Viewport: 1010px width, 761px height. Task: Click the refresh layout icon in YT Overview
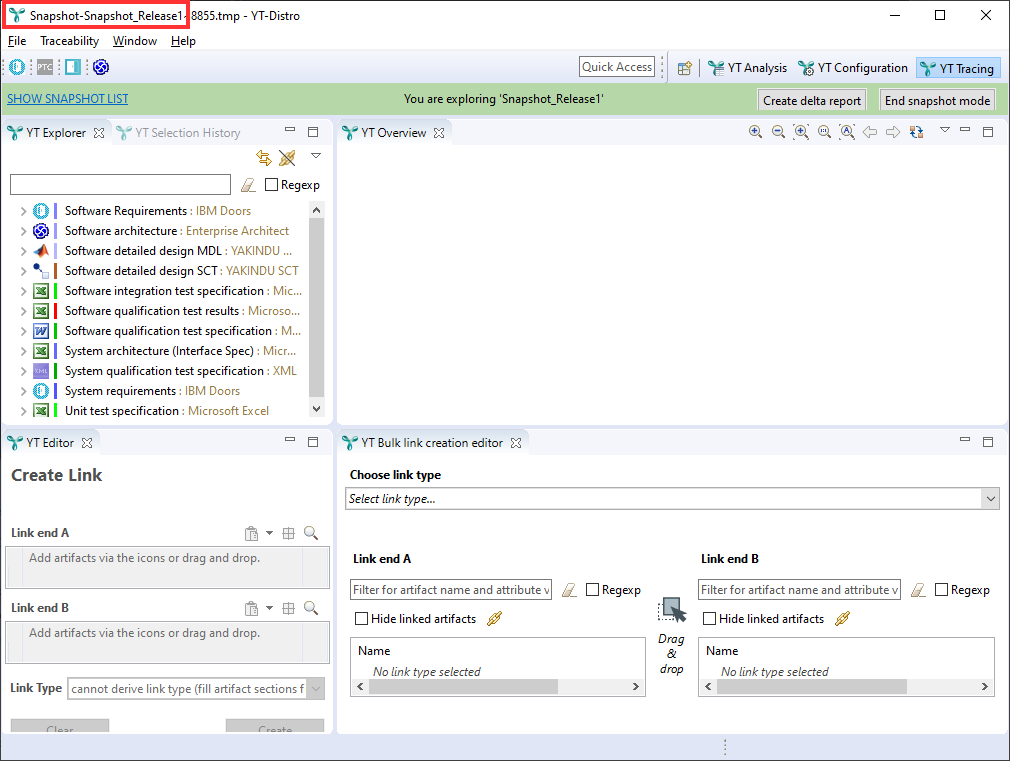pyautogui.click(x=917, y=132)
